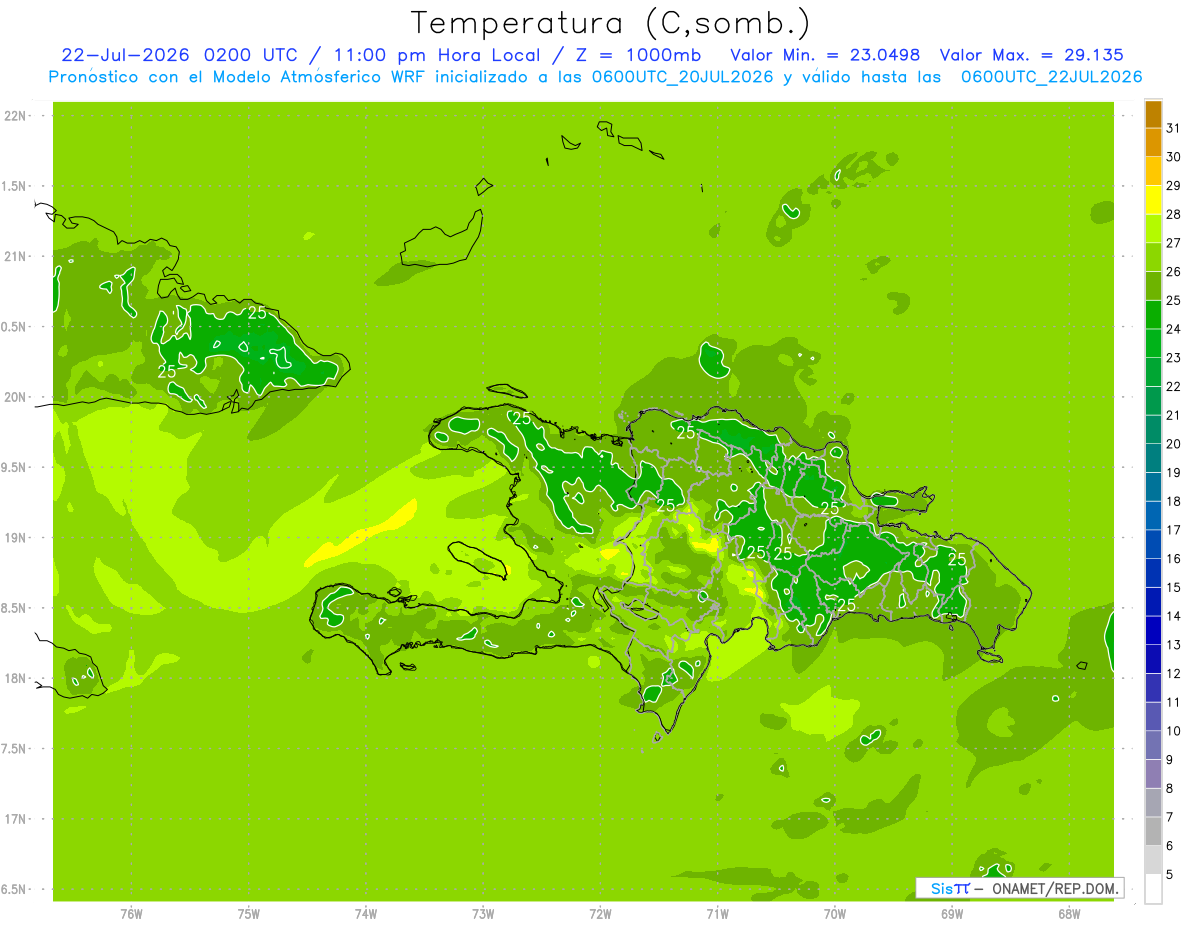Image resolution: width=1200 pixels, height=927 pixels.
Task: Click the colorbar label "11"
Action: tap(1174, 702)
